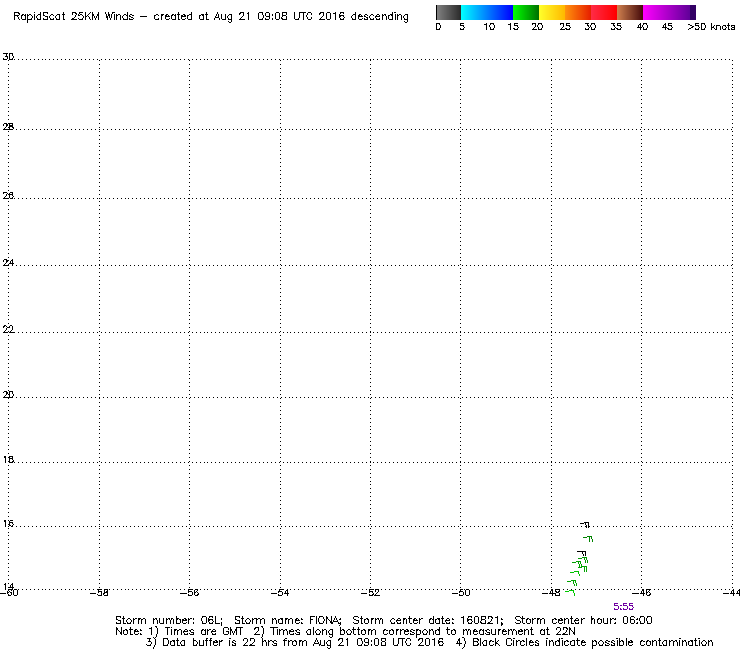Click the "Black Circles indicate possible contamination" note
Screen dimensions: 740x650
[x=592, y=642]
